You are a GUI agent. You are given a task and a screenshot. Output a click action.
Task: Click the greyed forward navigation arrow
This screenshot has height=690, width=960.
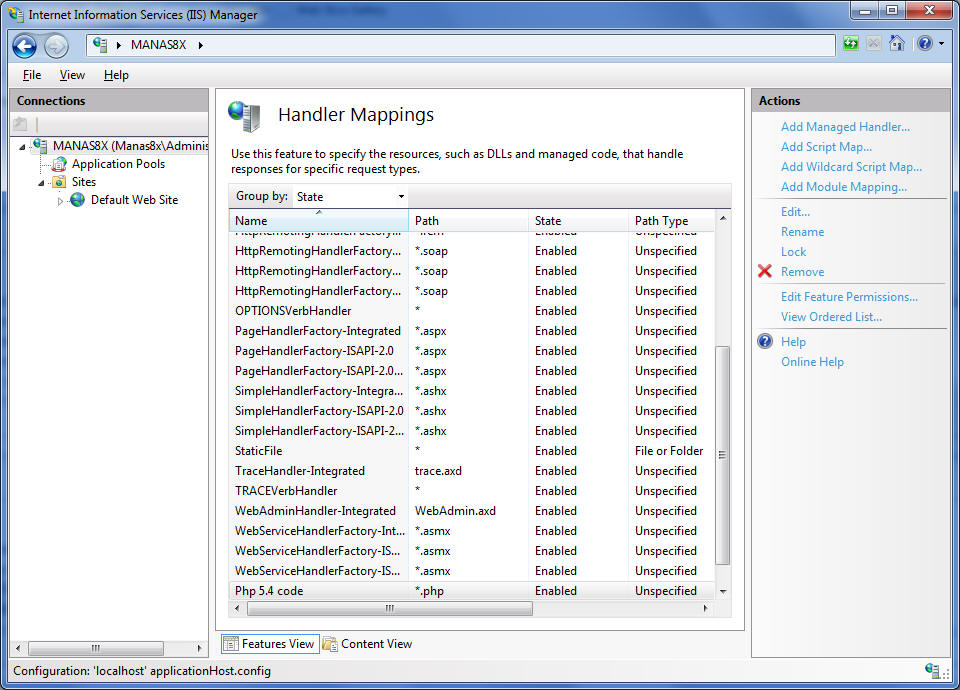click(x=56, y=46)
